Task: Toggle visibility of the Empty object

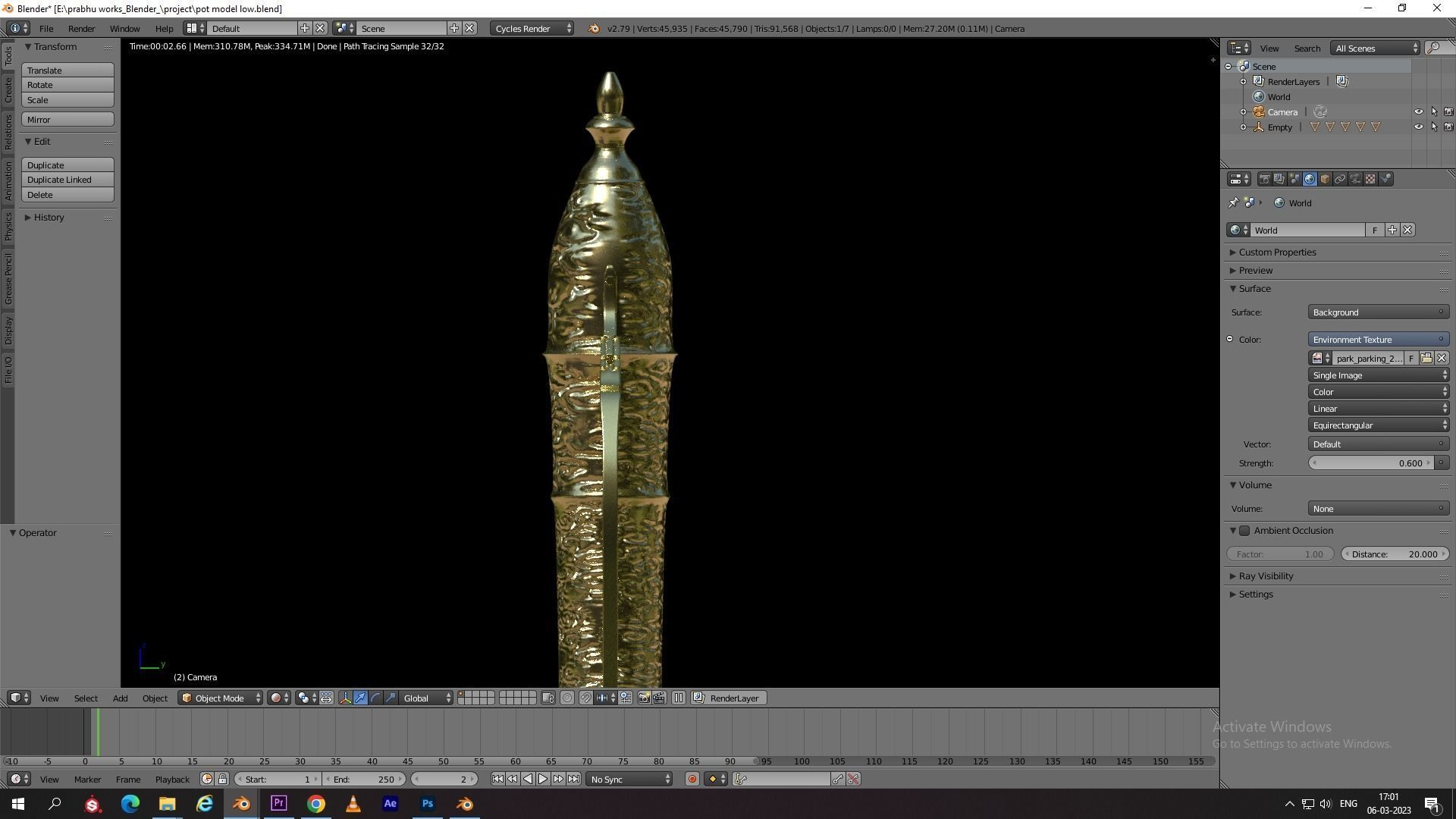Action: coord(1418,127)
